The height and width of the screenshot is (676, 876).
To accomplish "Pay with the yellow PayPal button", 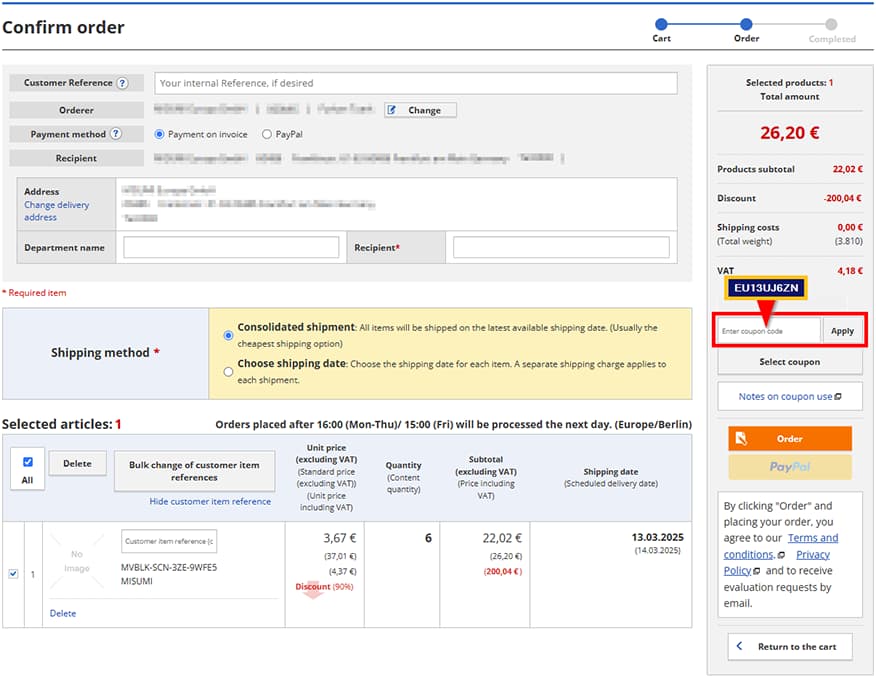I will tap(789, 466).
